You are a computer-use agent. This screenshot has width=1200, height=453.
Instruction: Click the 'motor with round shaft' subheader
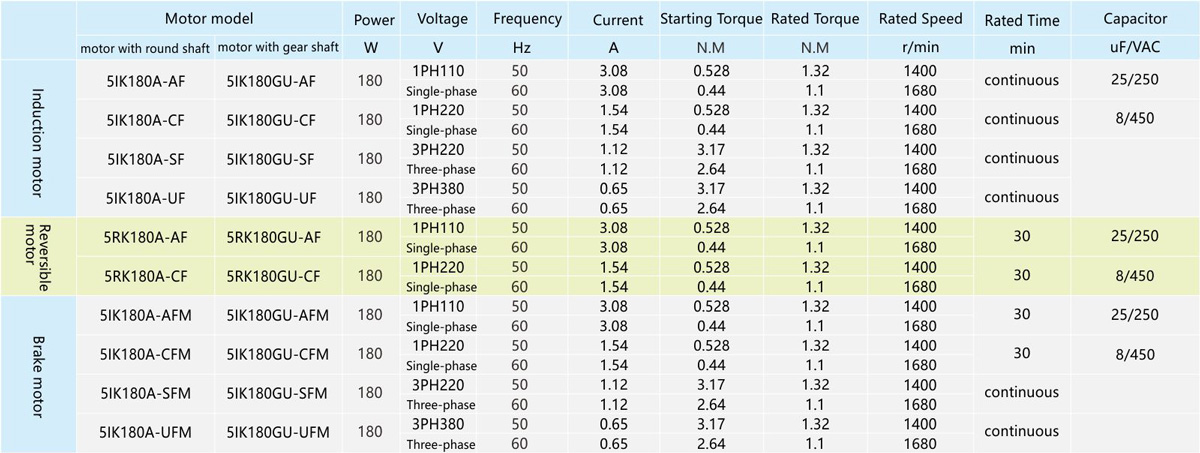145,48
